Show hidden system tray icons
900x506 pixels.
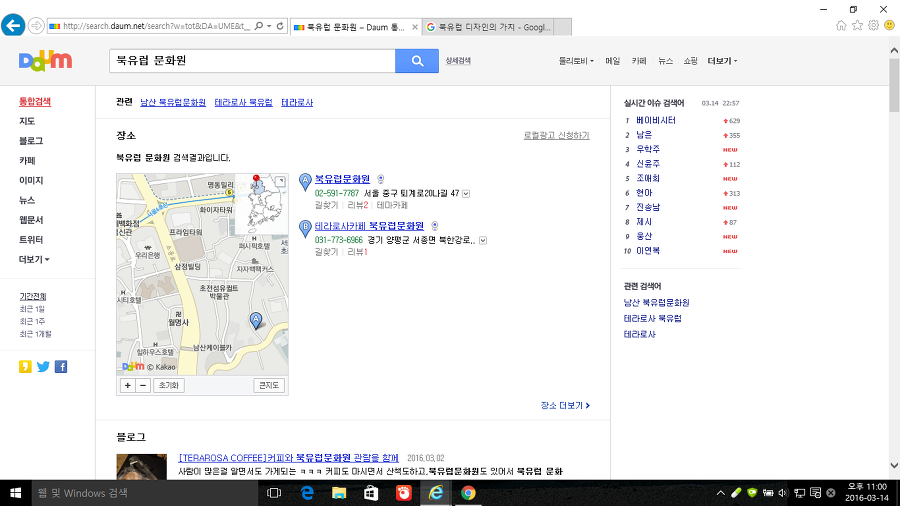pyautogui.click(x=720, y=493)
